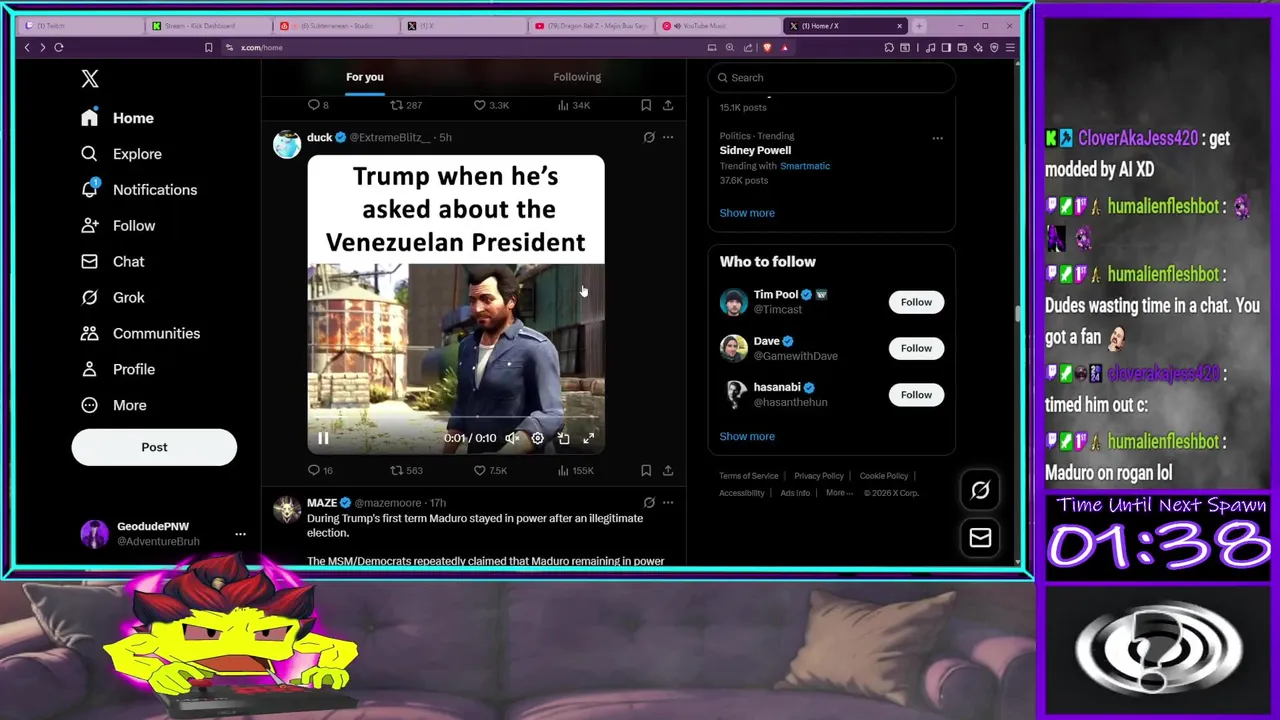Viewport: 1280px width, 720px height.
Task: Follow Tim Pool
Action: (x=916, y=302)
